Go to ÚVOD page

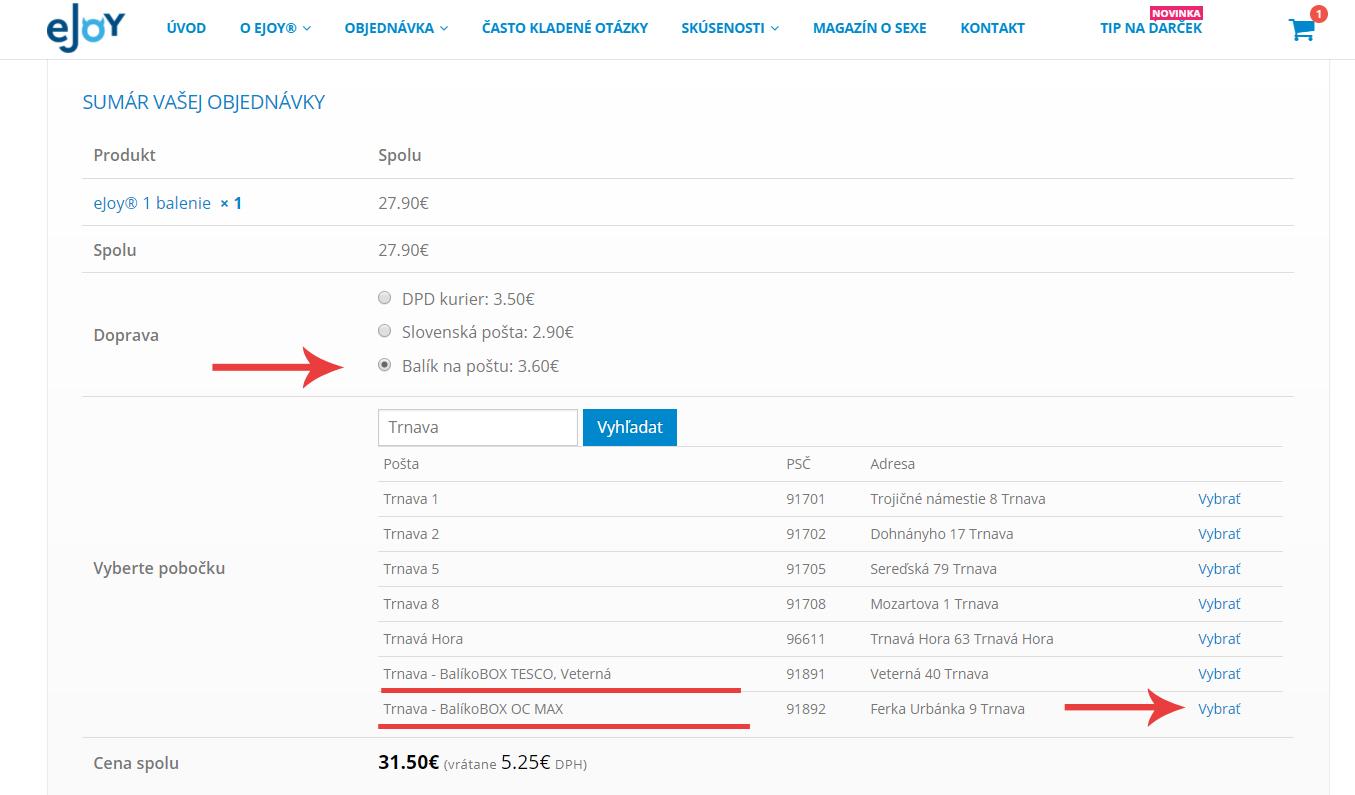tap(186, 28)
